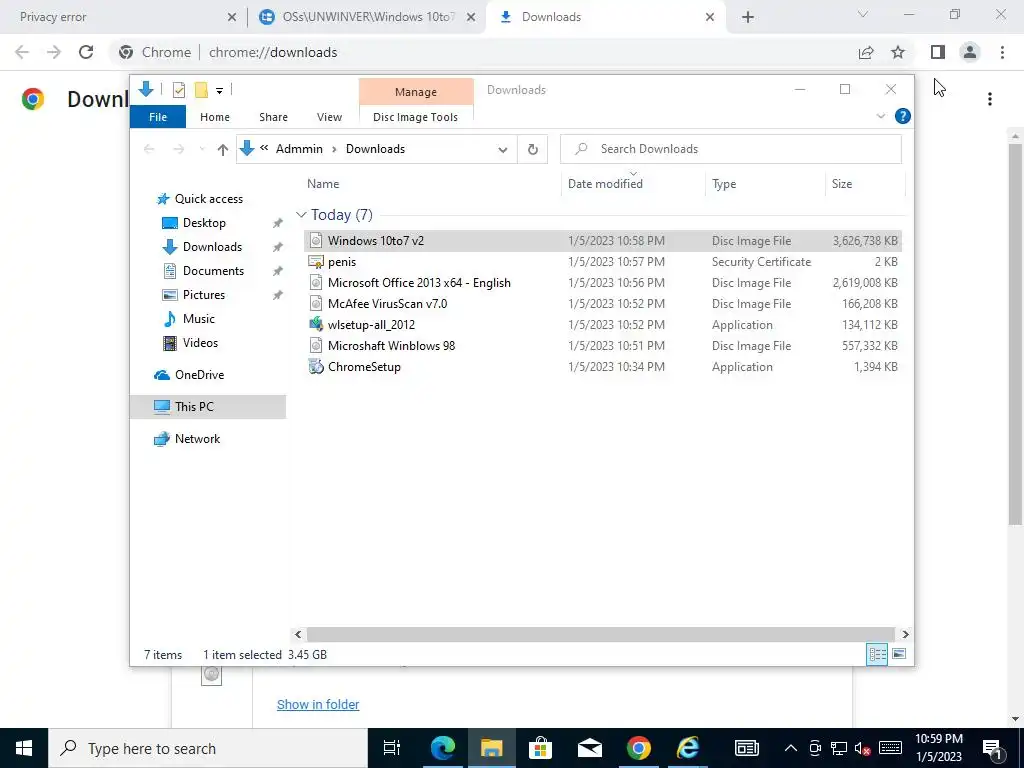
Task: Select Network in the navigation pane
Action: point(197,439)
